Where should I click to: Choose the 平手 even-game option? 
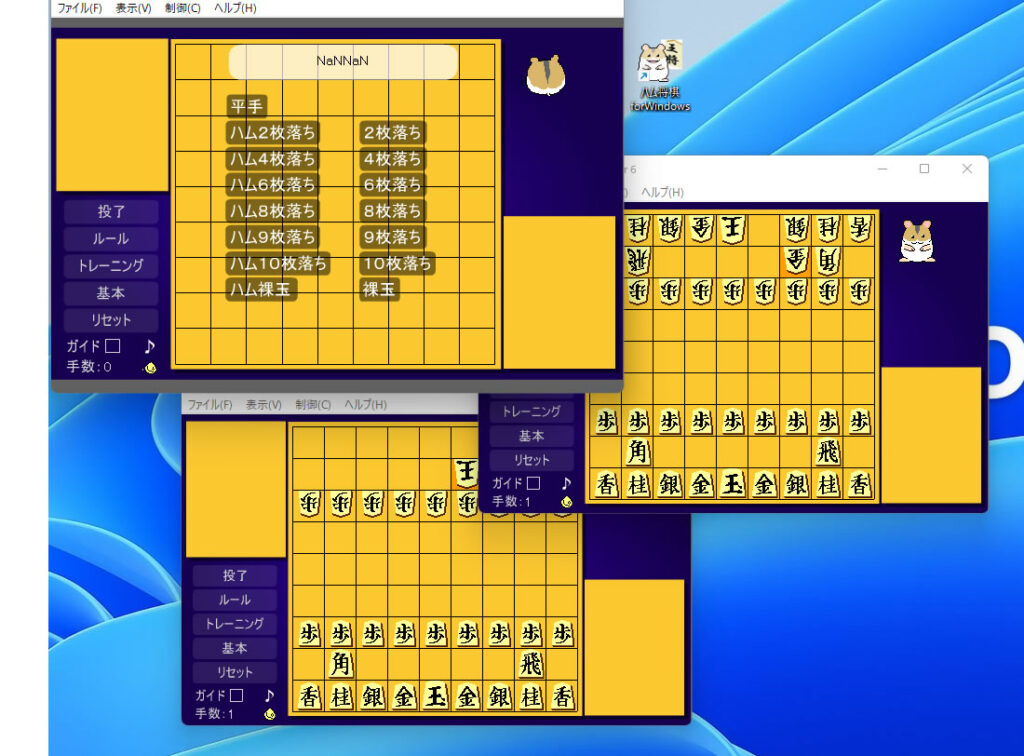pyautogui.click(x=247, y=106)
